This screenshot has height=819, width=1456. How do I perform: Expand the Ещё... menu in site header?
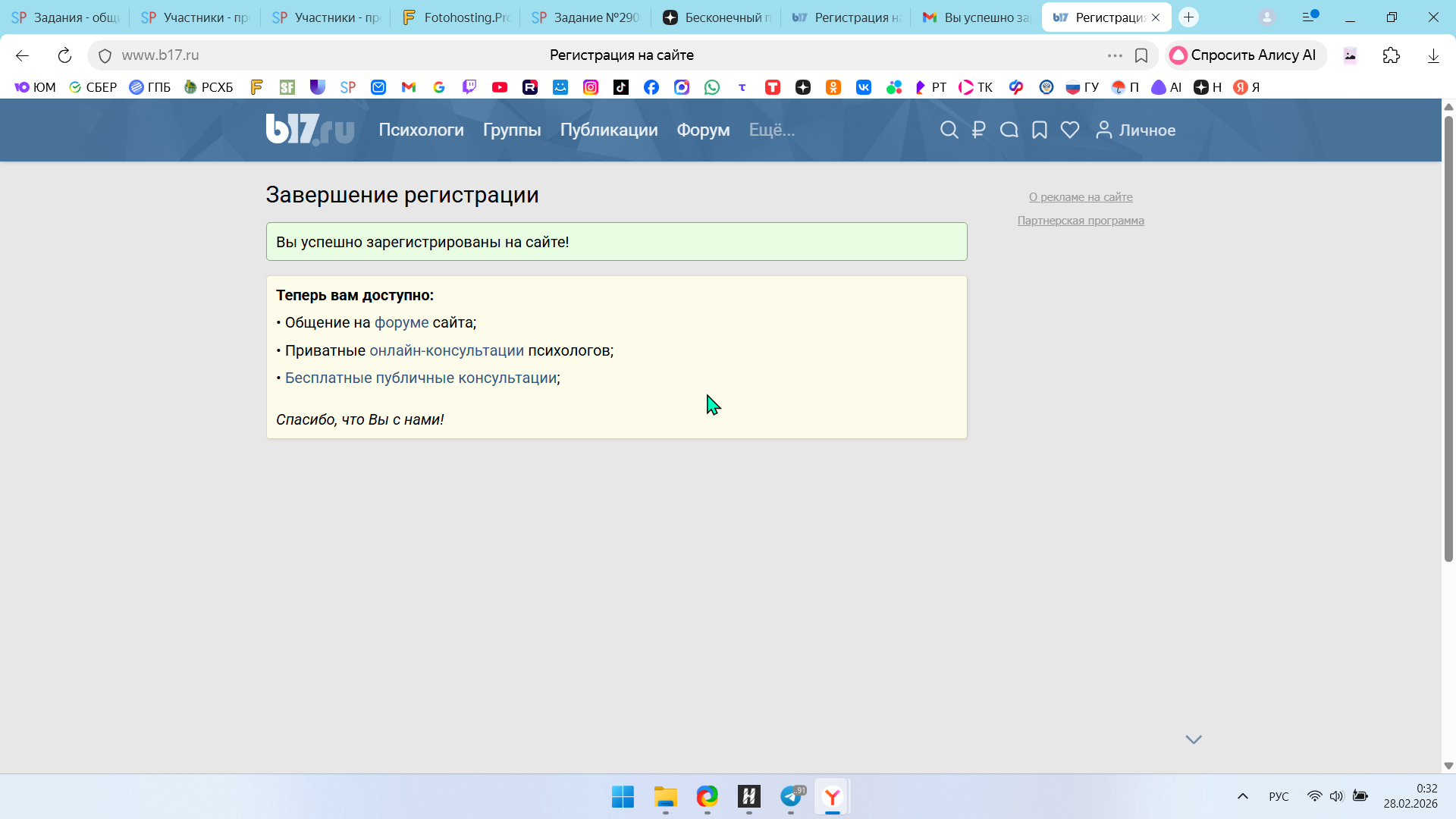tap(772, 130)
